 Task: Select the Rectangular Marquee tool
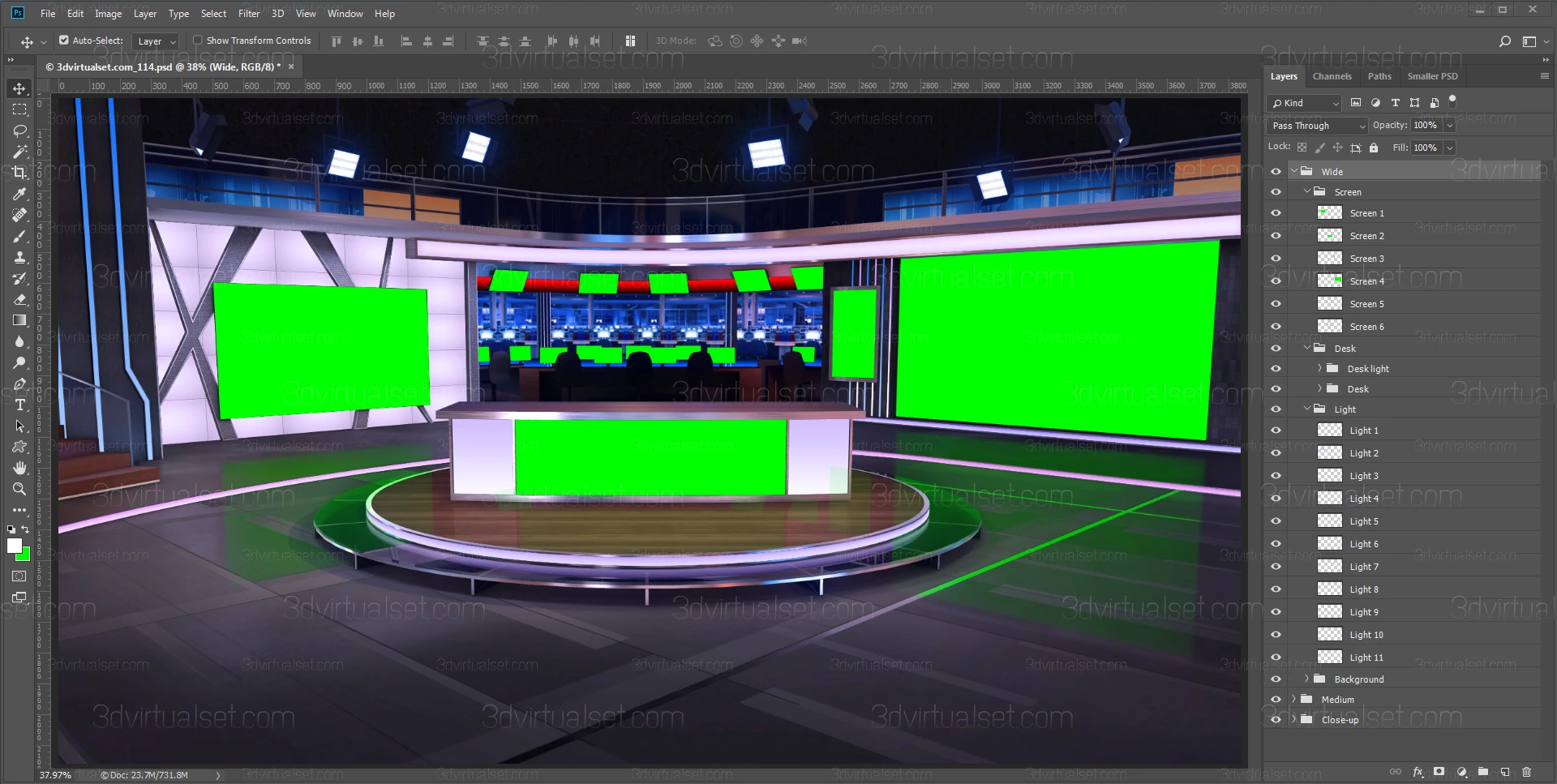[19, 109]
